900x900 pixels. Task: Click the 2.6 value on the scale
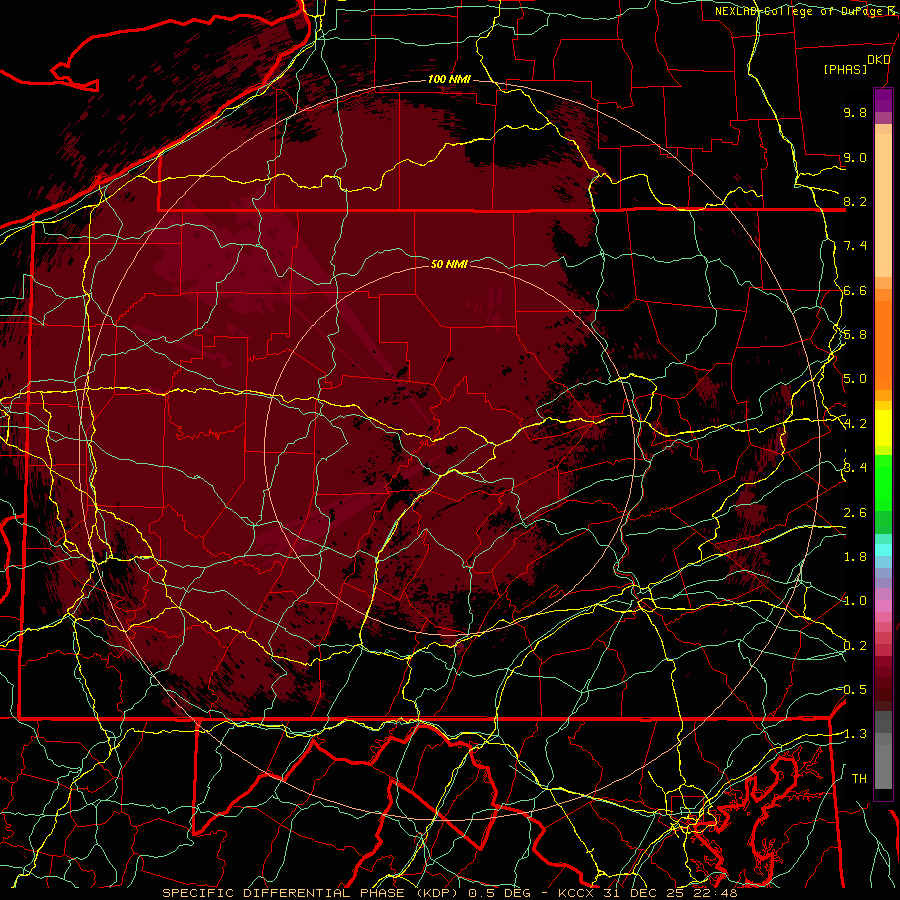855,513
